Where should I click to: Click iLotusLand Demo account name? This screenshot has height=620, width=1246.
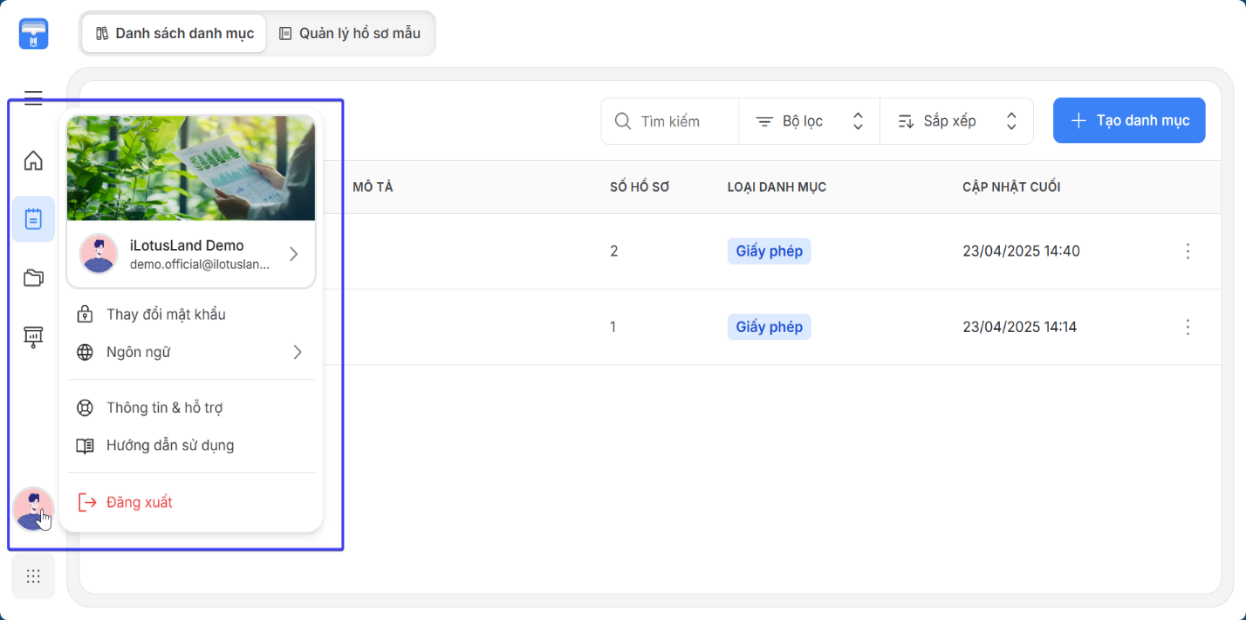pyautogui.click(x=187, y=245)
